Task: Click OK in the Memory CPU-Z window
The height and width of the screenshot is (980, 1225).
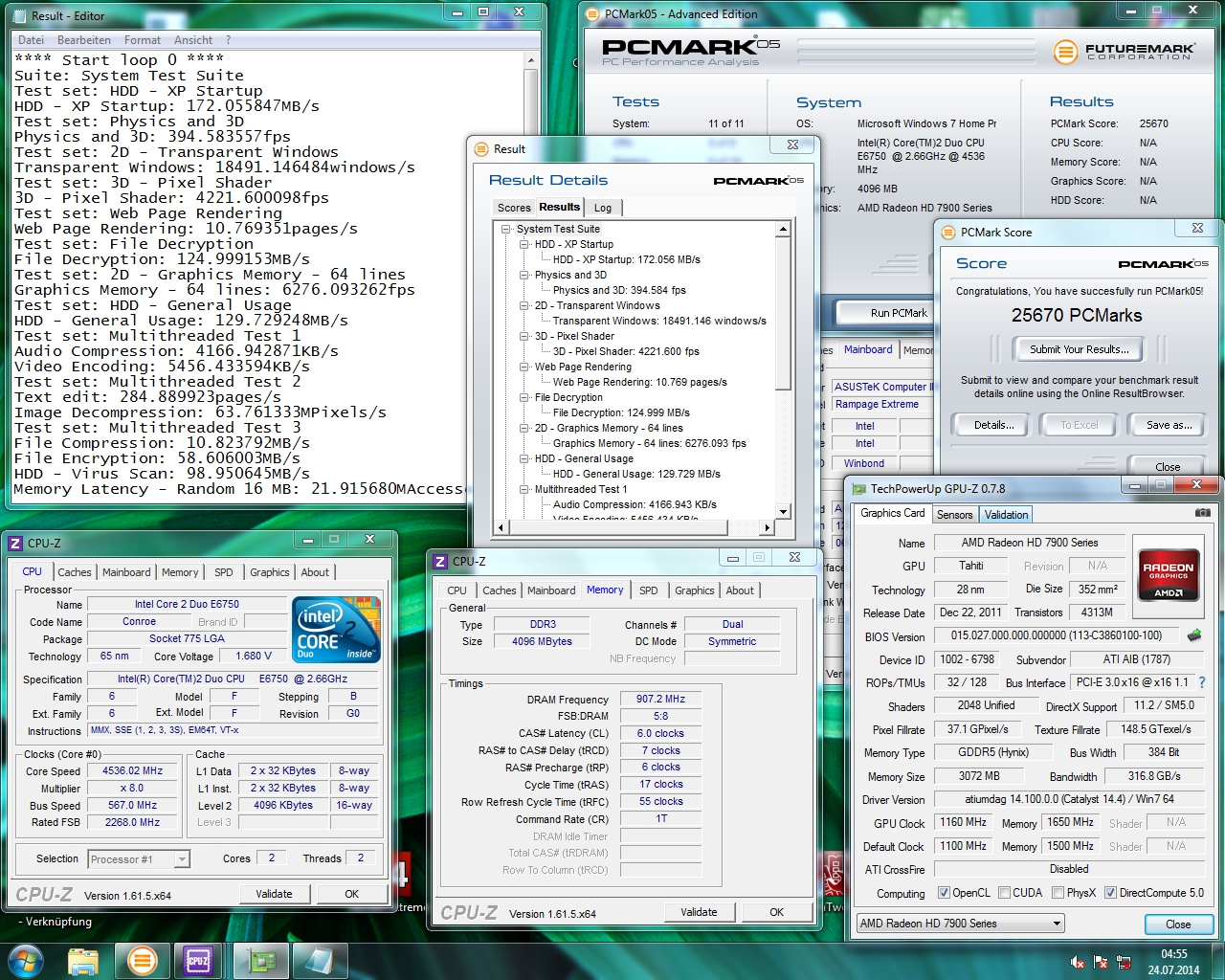Action: click(x=776, y=912)
